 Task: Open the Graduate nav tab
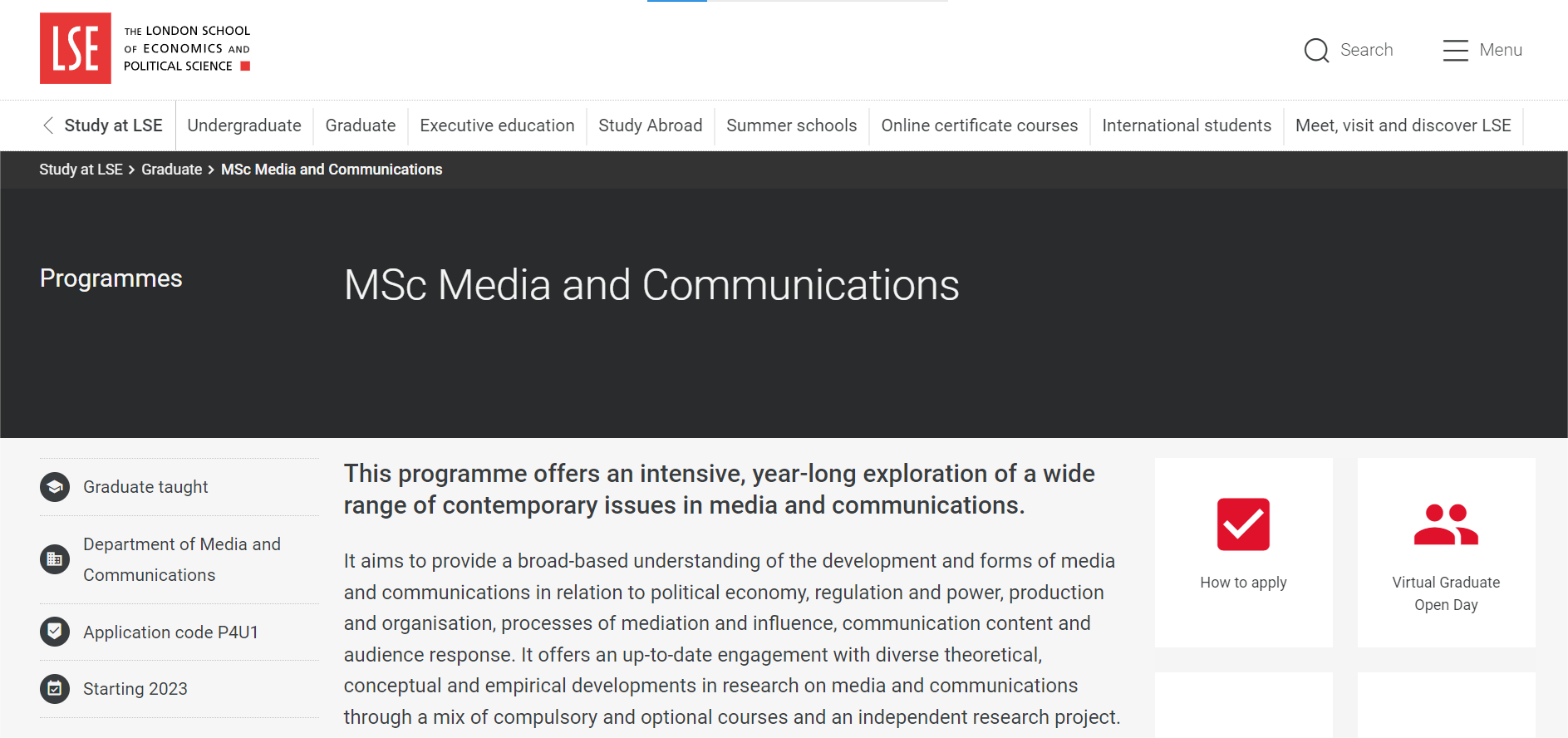[361, 125]
